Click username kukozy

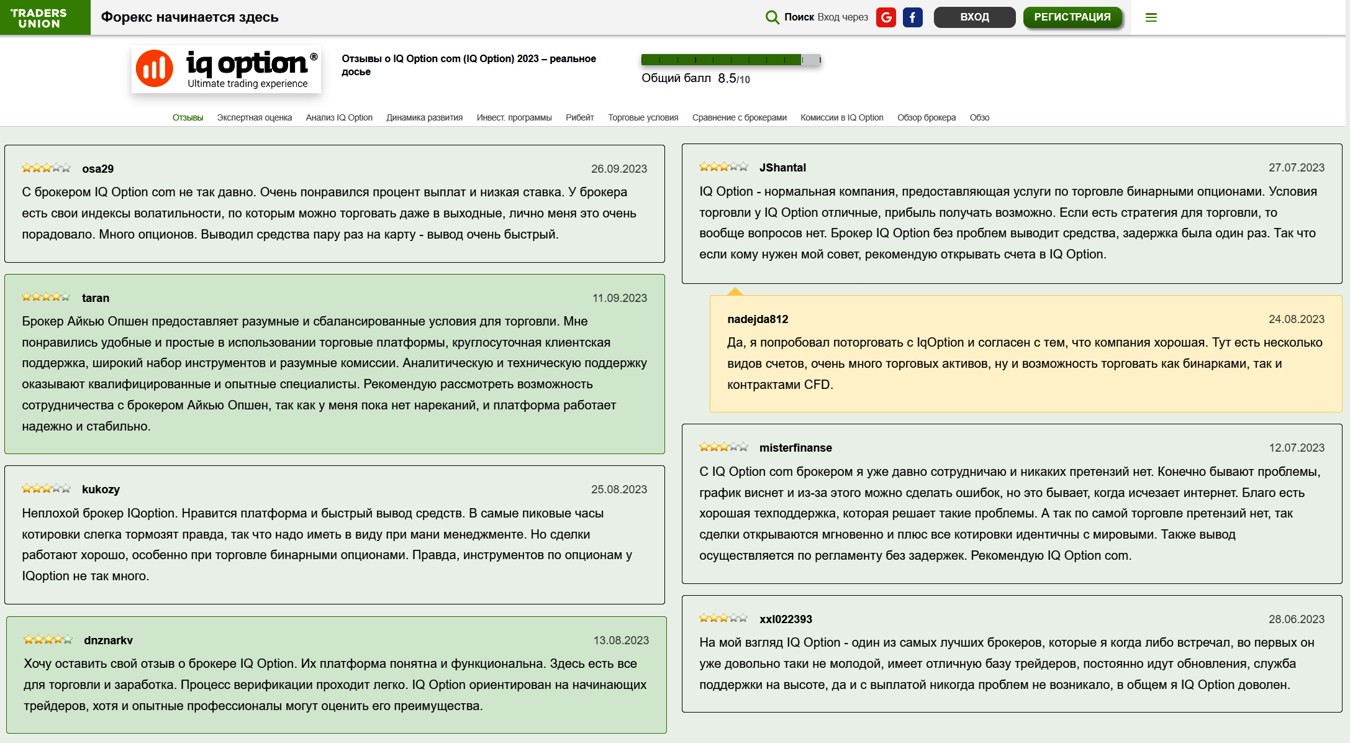[x=101, y=489]
